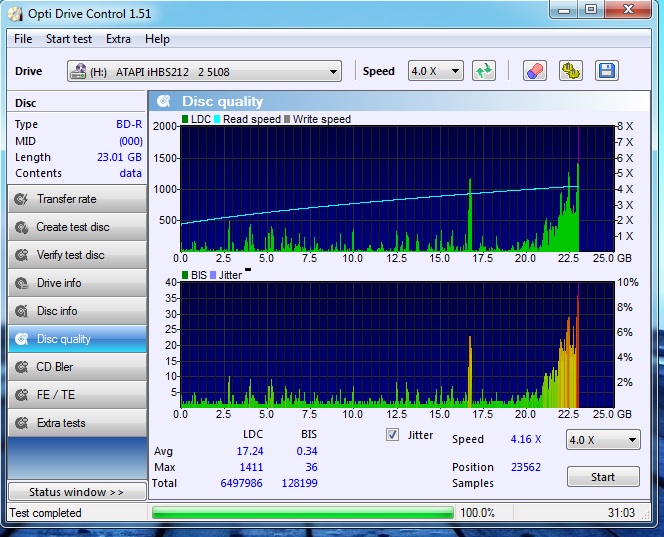Select the Transfer rate panel
The height and width of the screenshot is (537, 664).
tap(77, 199)
